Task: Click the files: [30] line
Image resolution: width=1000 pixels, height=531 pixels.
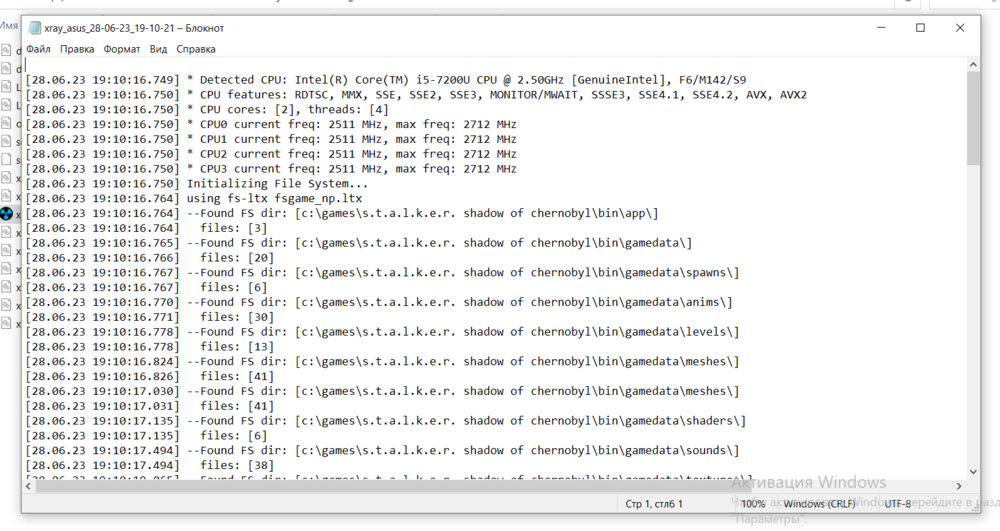Action: tap(150, 317)
